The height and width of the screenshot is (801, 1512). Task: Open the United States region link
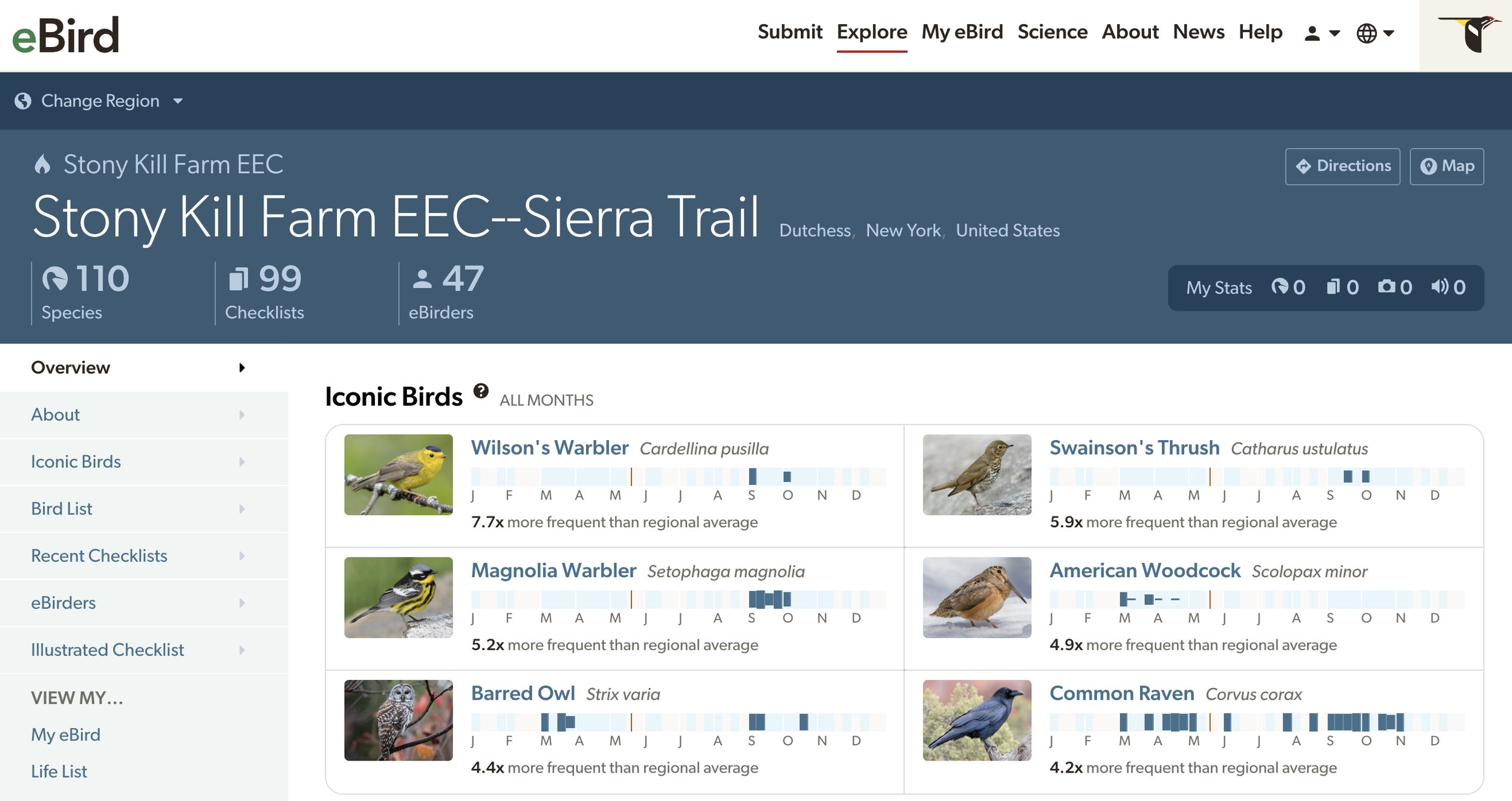click(x=1008, y=231)
